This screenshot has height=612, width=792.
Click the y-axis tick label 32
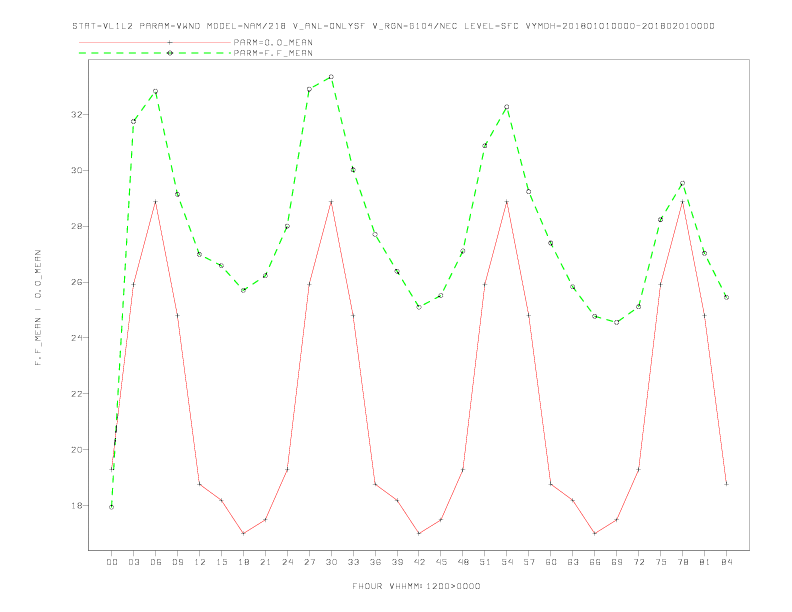(77, 115)
